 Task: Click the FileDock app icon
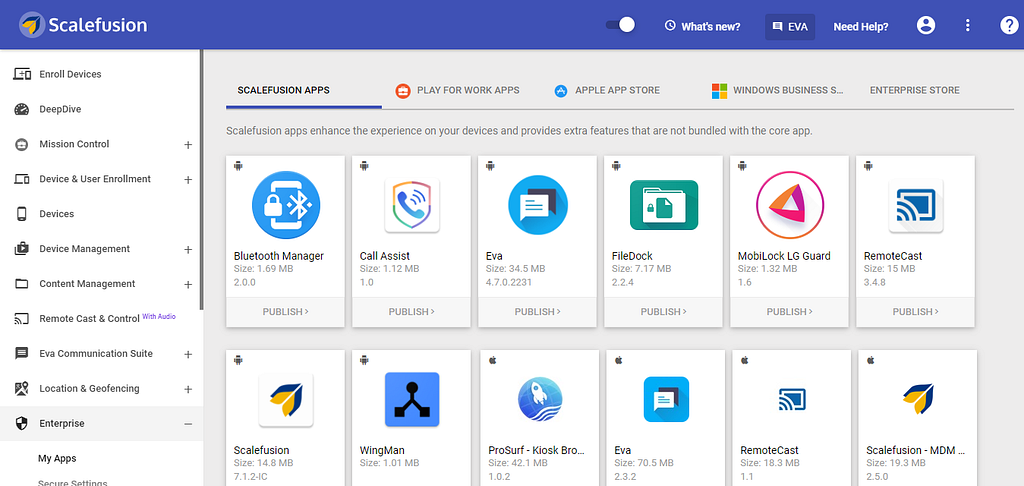(664, 205)
